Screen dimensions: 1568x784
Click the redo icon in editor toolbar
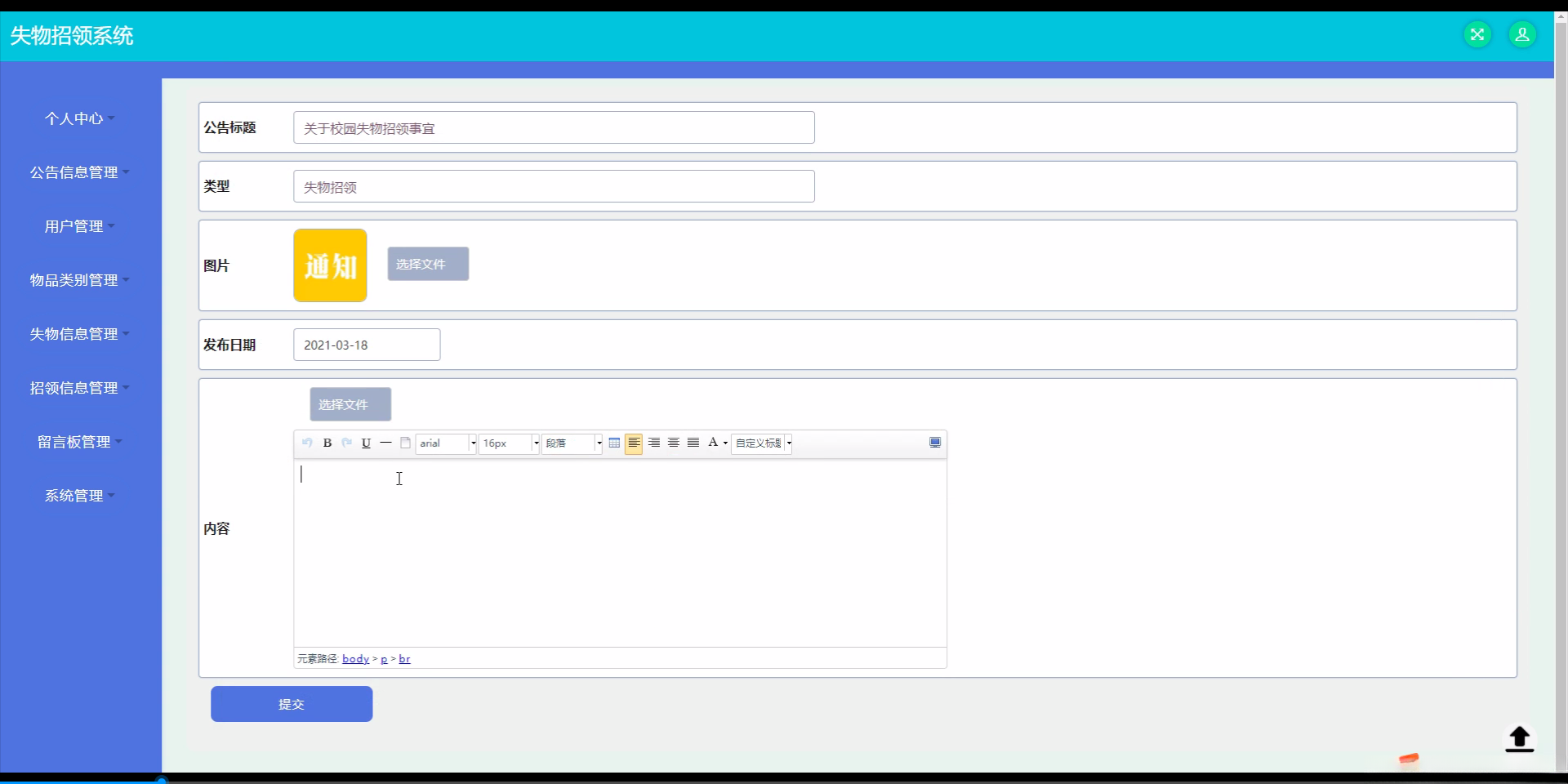pos(346,443)
